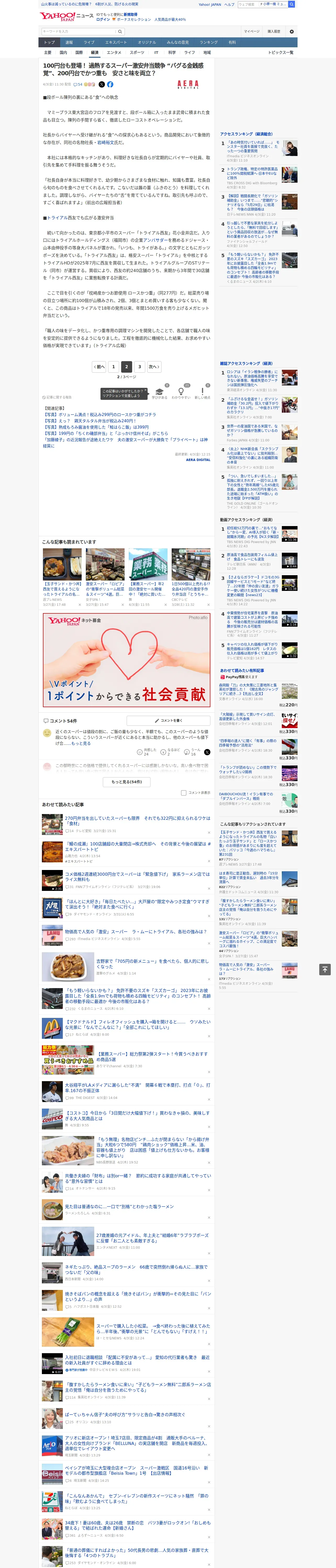The image size is (336, 1568).
Task: Open 激安スーパー「ロピア」 recommended article thumbnail
Action: [x=105, y=564]
